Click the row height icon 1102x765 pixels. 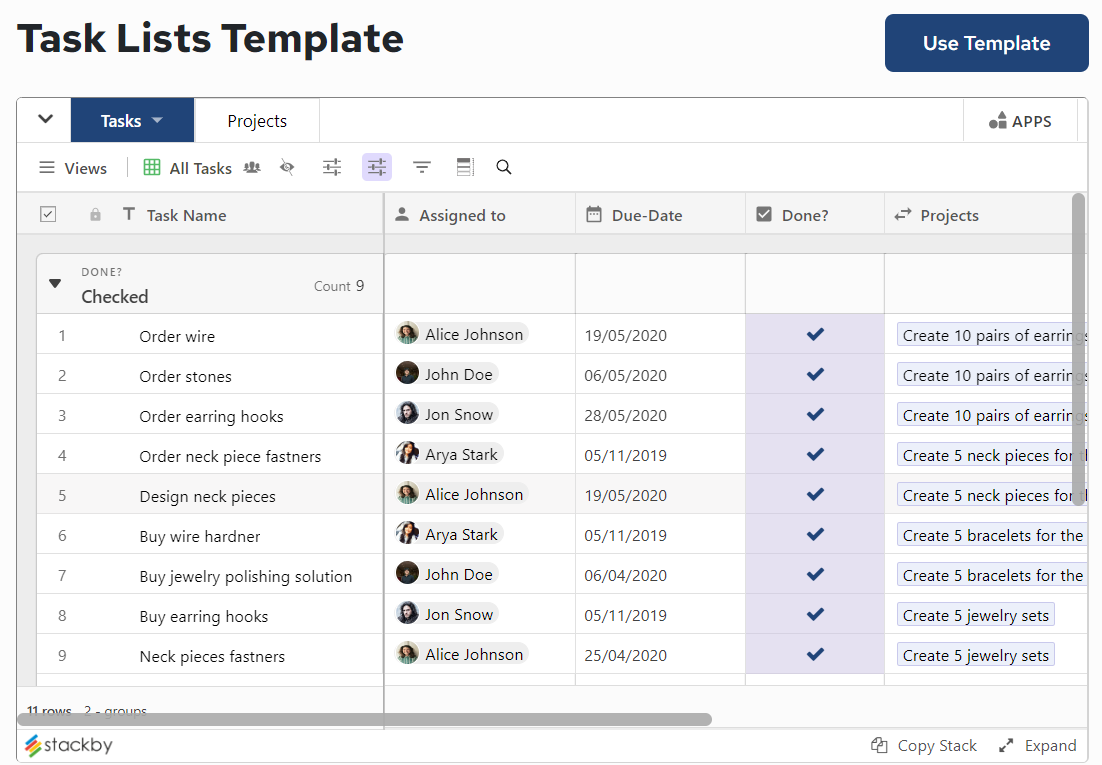coord(464,167)
